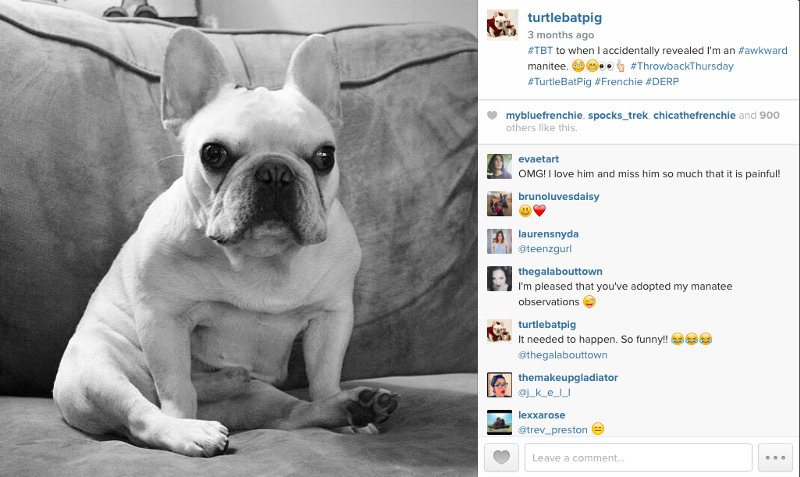The image size is (800, 477).
Task: Open brunoluvesdaisy's avatar thumbnail
Action: point(499,204)
